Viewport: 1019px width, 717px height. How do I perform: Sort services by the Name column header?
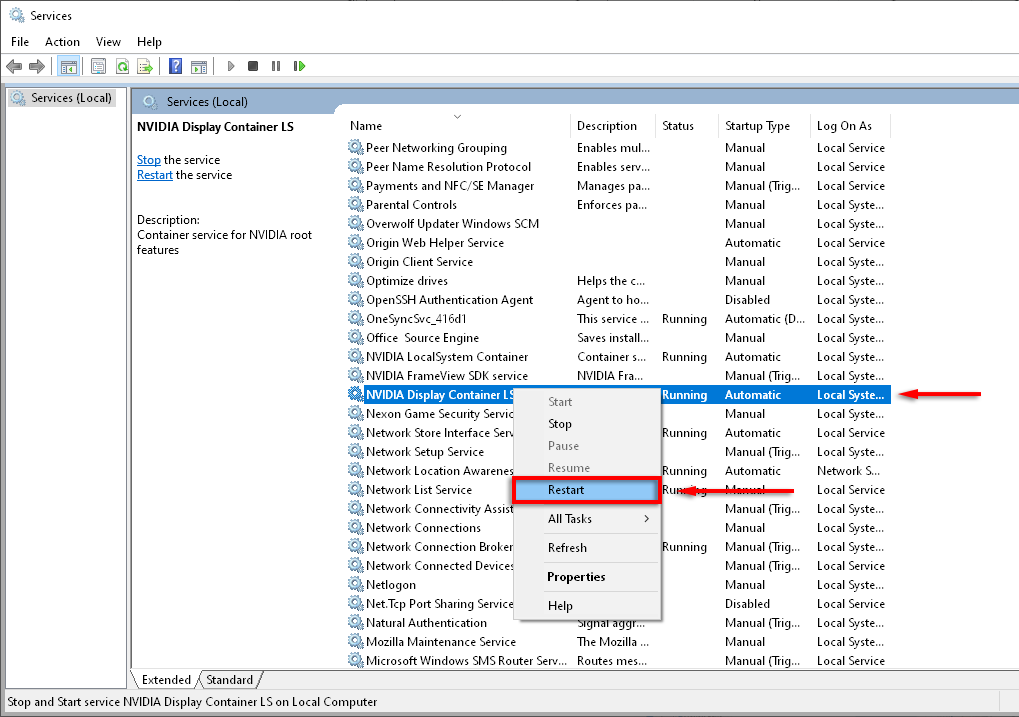(366, 126)
